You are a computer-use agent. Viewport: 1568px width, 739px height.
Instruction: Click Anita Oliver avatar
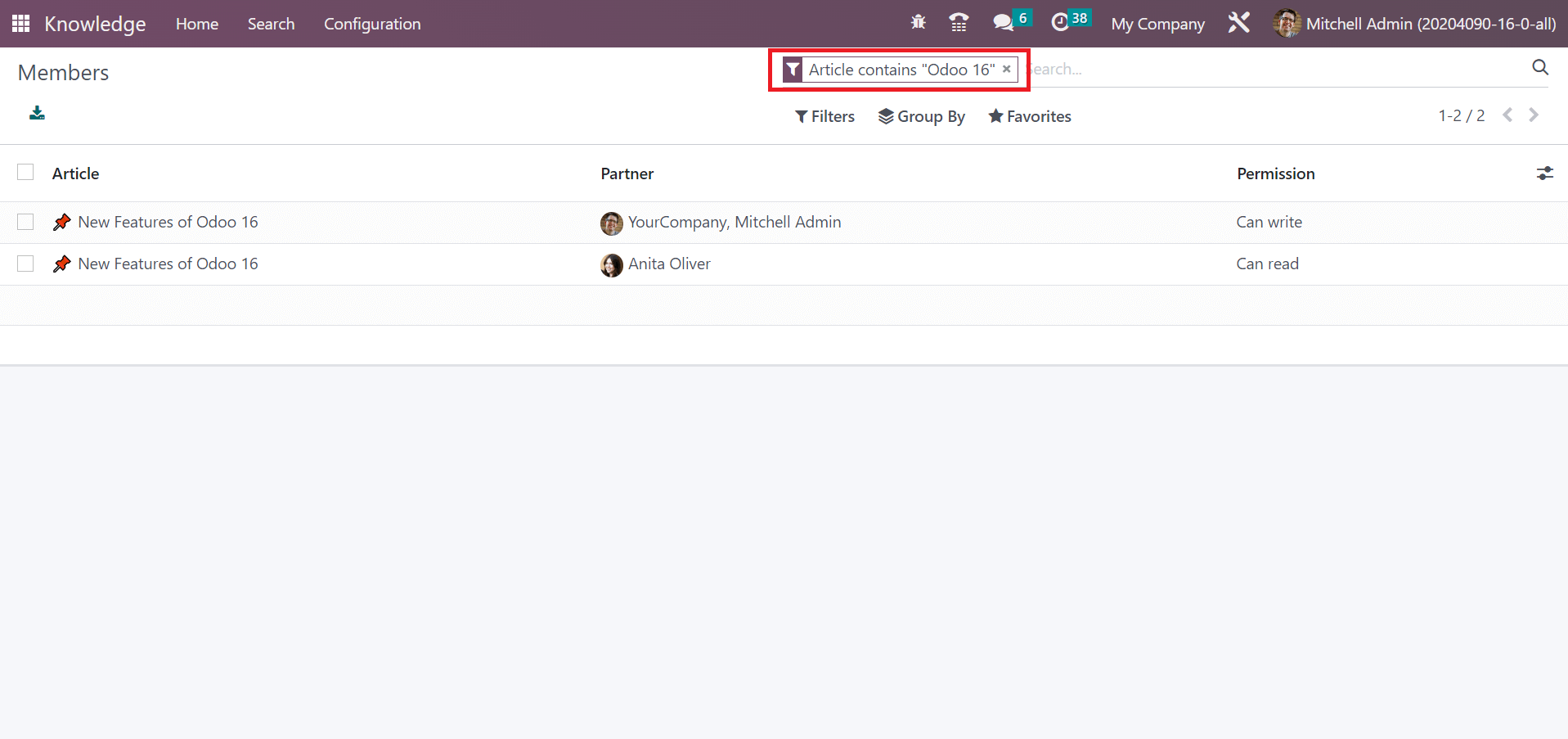point(612,264)
